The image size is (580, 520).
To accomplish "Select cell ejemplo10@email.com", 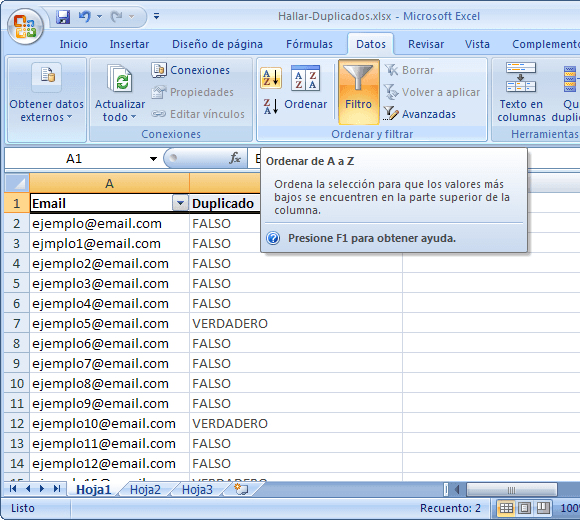I will pos(109,423).
